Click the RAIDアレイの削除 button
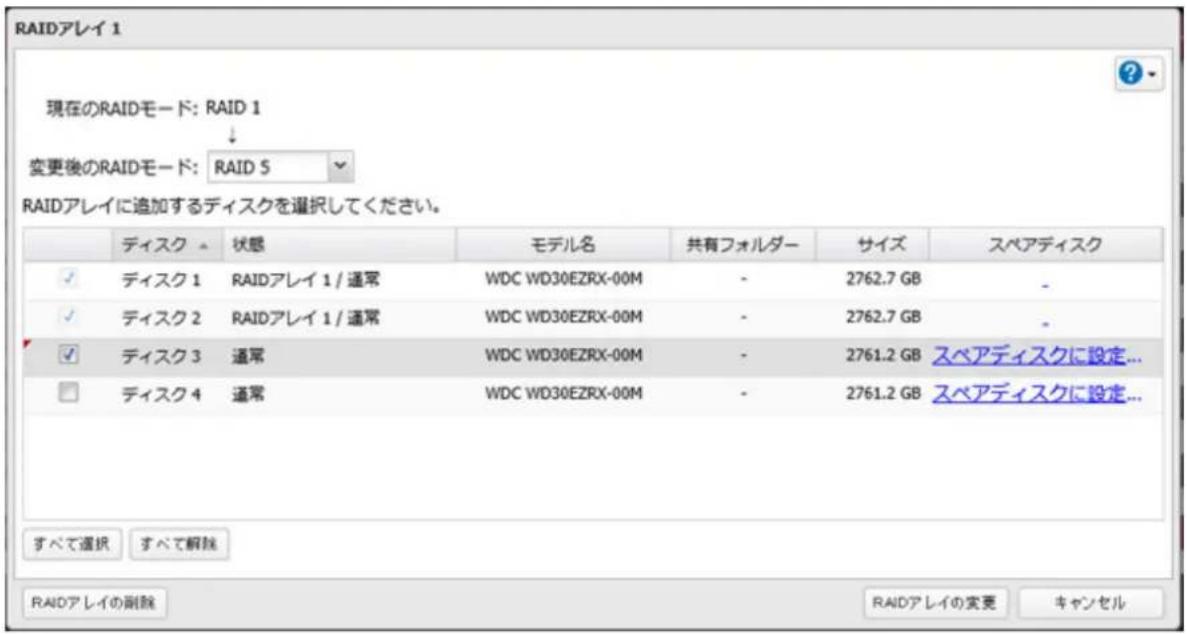The height and width of the screenshot is (634, 1187). click(95, 603)
